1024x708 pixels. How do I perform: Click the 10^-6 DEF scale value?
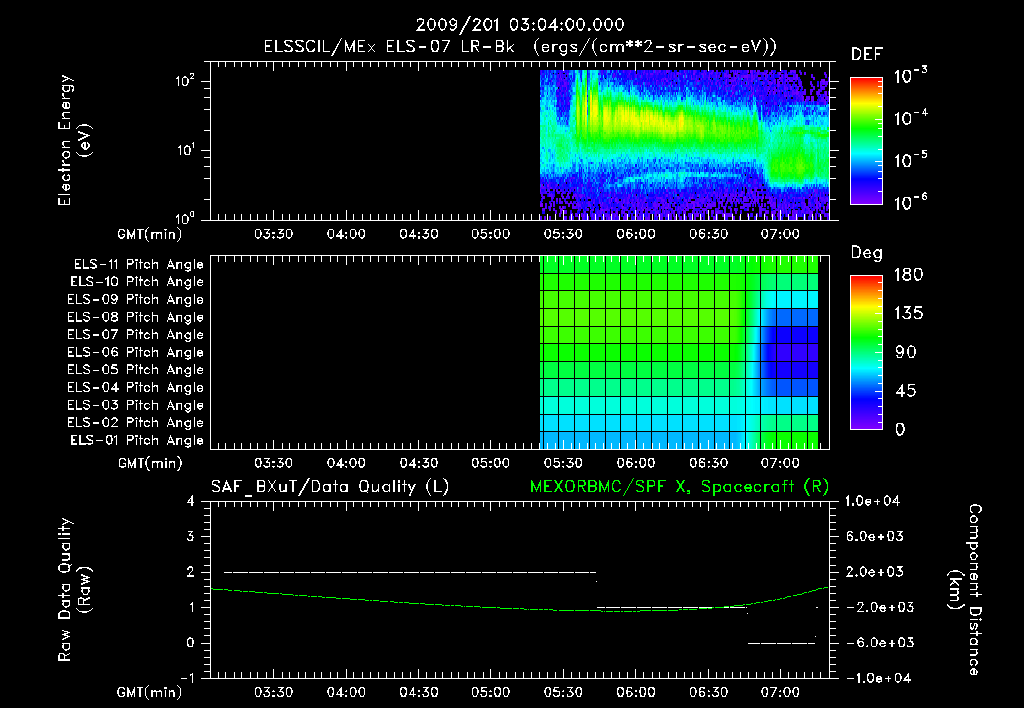(910, 202)
